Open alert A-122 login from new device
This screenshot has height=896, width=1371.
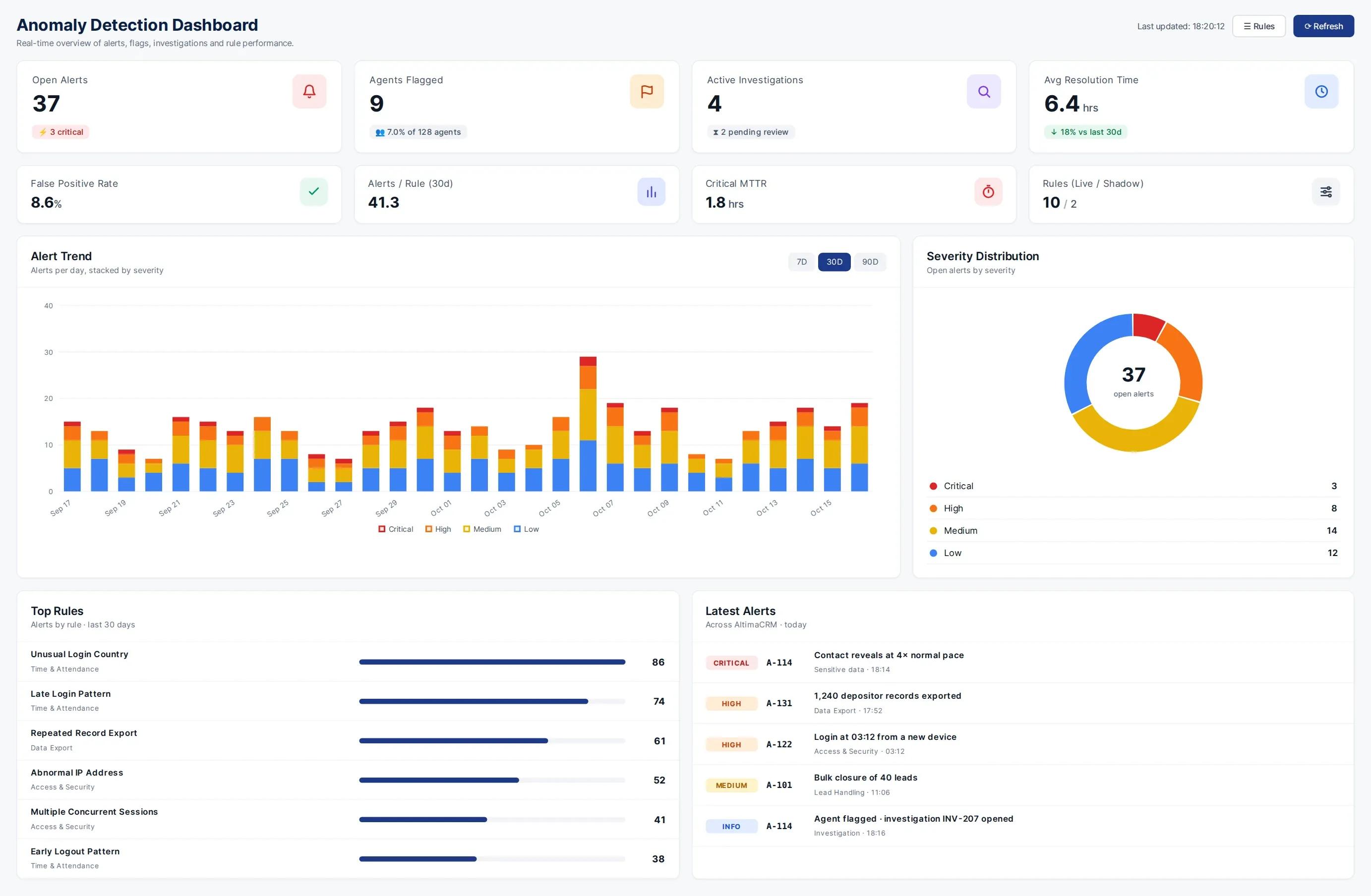(x=1022, y=744)
